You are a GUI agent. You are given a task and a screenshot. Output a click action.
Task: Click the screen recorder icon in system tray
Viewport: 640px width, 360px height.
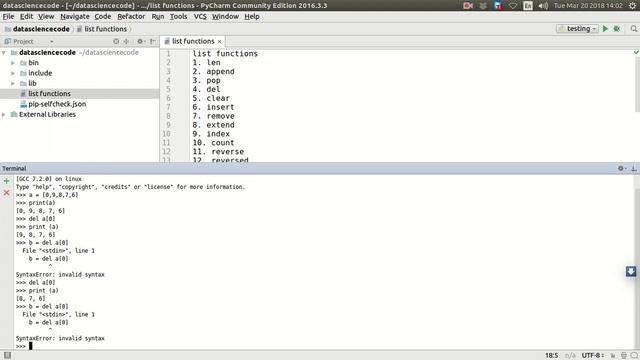click(x=468, y=6)
